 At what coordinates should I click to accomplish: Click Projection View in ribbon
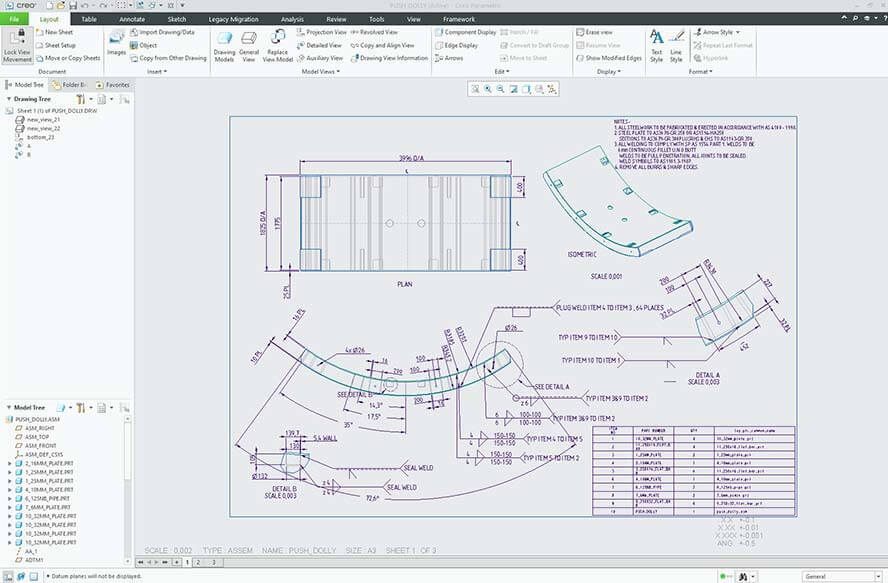(x=326, y=32)
